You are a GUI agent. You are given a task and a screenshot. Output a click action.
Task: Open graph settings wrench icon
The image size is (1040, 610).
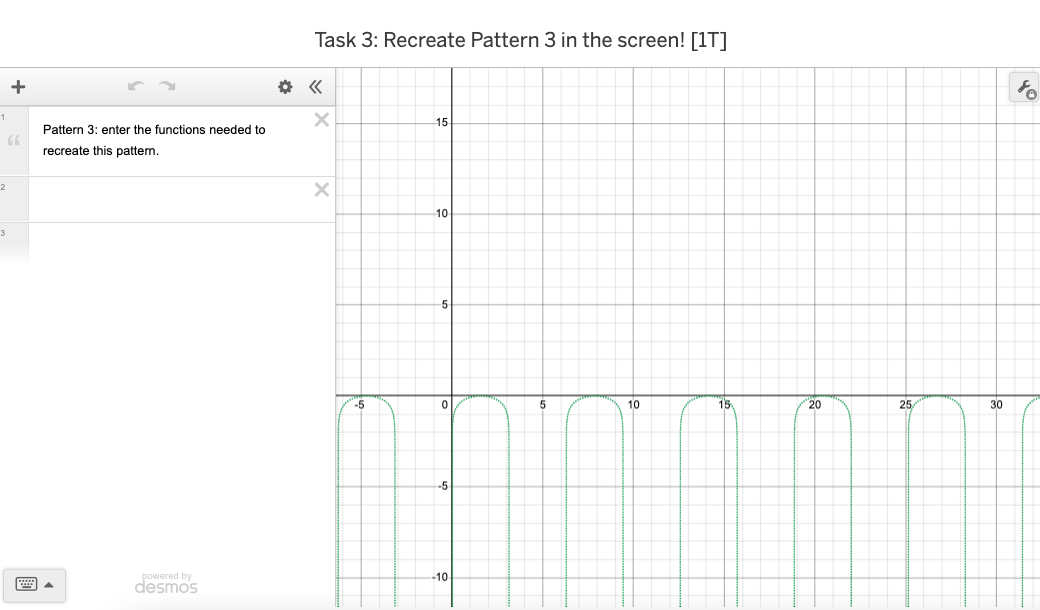(x=1025, y=88)
